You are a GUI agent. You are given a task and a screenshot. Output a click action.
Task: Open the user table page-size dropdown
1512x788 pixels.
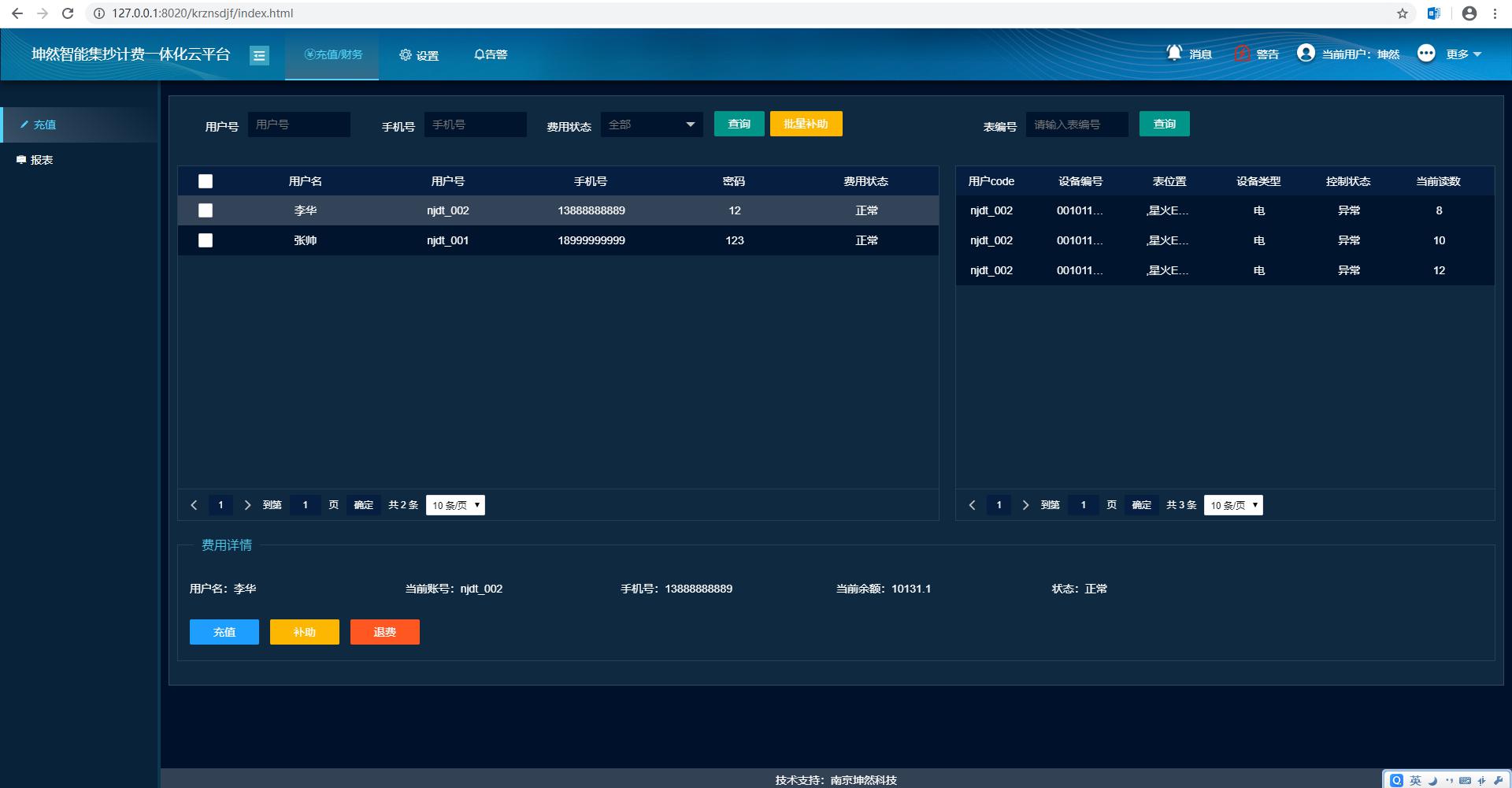click(455, 505)
